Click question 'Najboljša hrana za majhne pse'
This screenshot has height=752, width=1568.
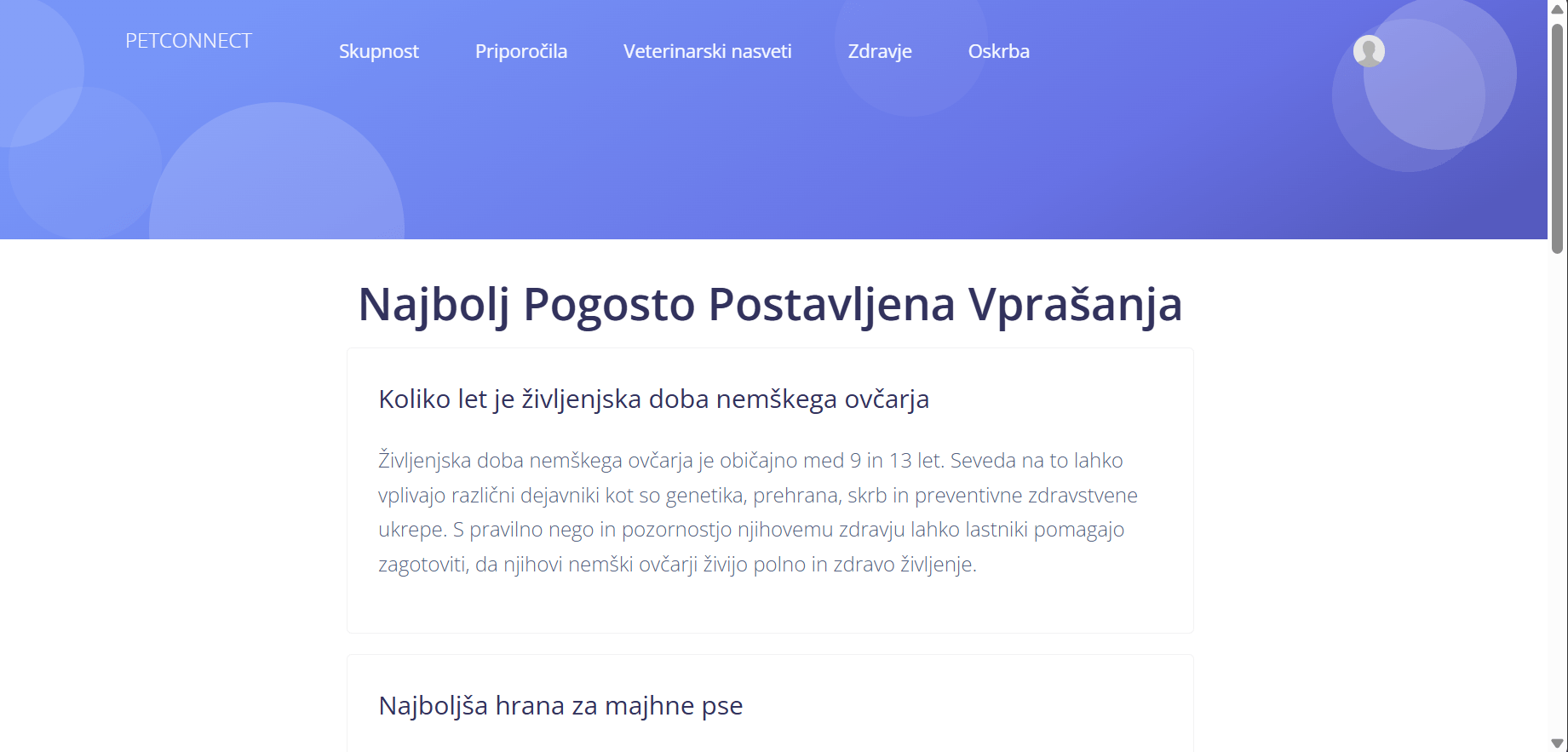[x=560, y=705]
